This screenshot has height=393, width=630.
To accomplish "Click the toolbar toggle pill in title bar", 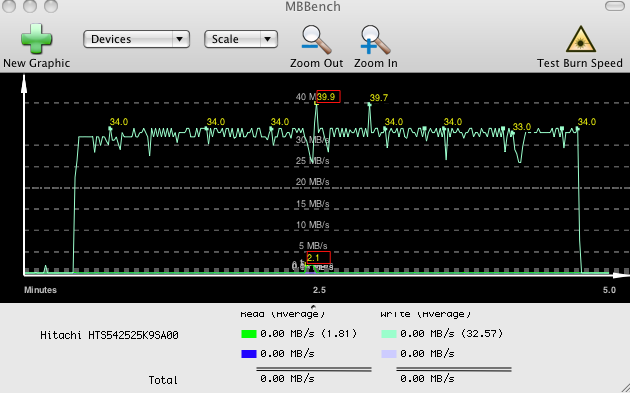I will tap(614, 6).
